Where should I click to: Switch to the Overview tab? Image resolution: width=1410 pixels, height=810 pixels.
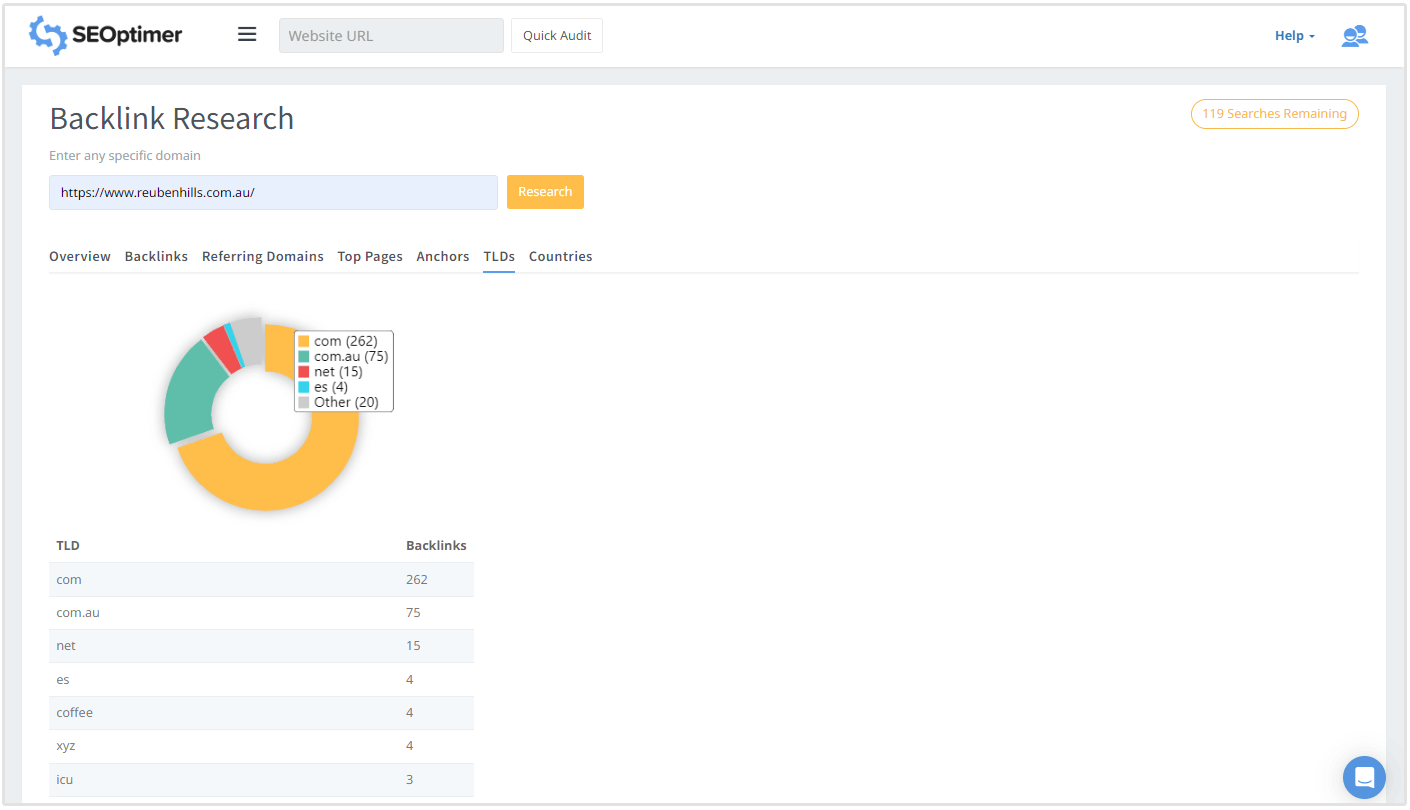(x=80, y=257)
